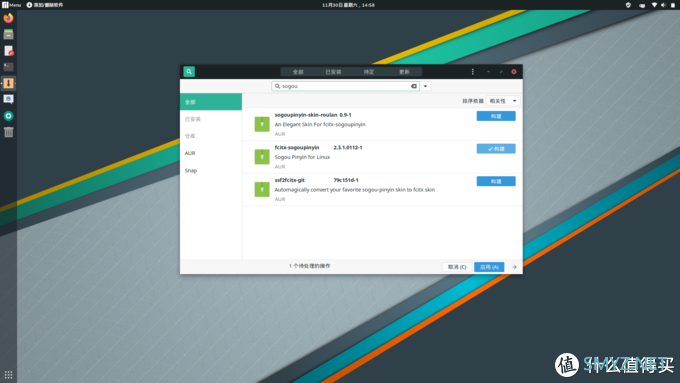Toggle the green search button in header
680x383 pixels.
click(189, 72)
